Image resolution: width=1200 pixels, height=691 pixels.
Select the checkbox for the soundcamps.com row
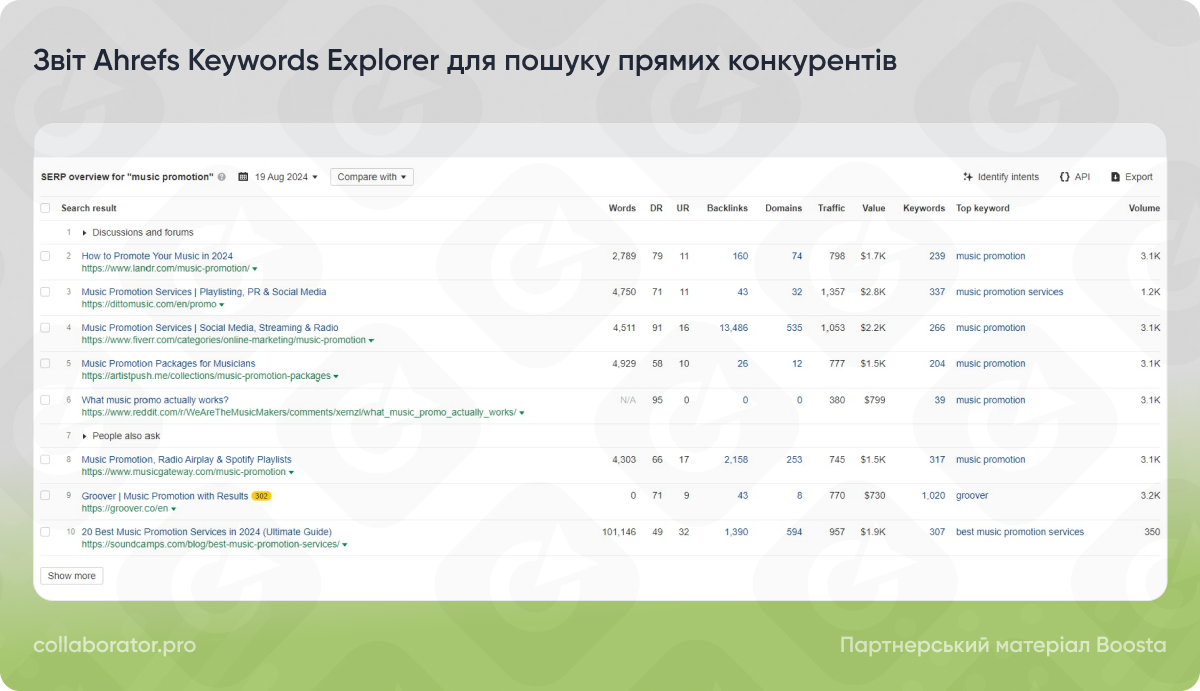[x=45, y=532]
